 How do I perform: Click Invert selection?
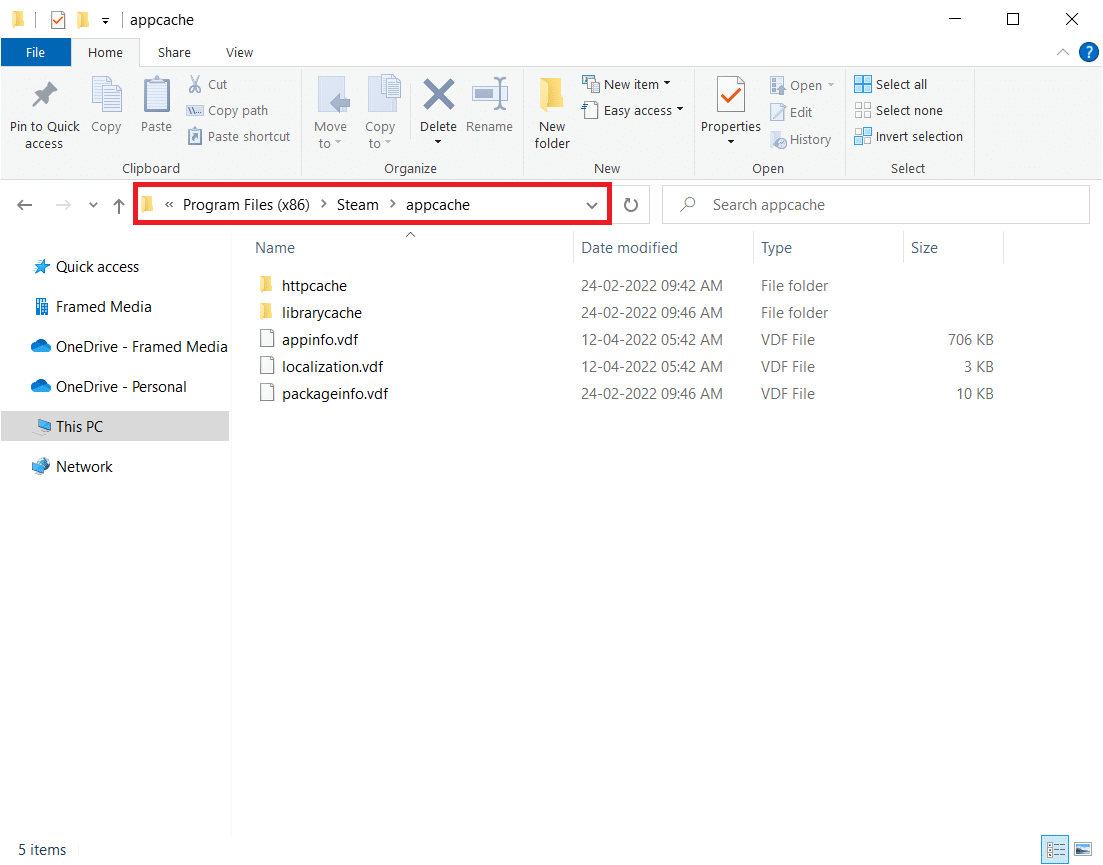908,136
